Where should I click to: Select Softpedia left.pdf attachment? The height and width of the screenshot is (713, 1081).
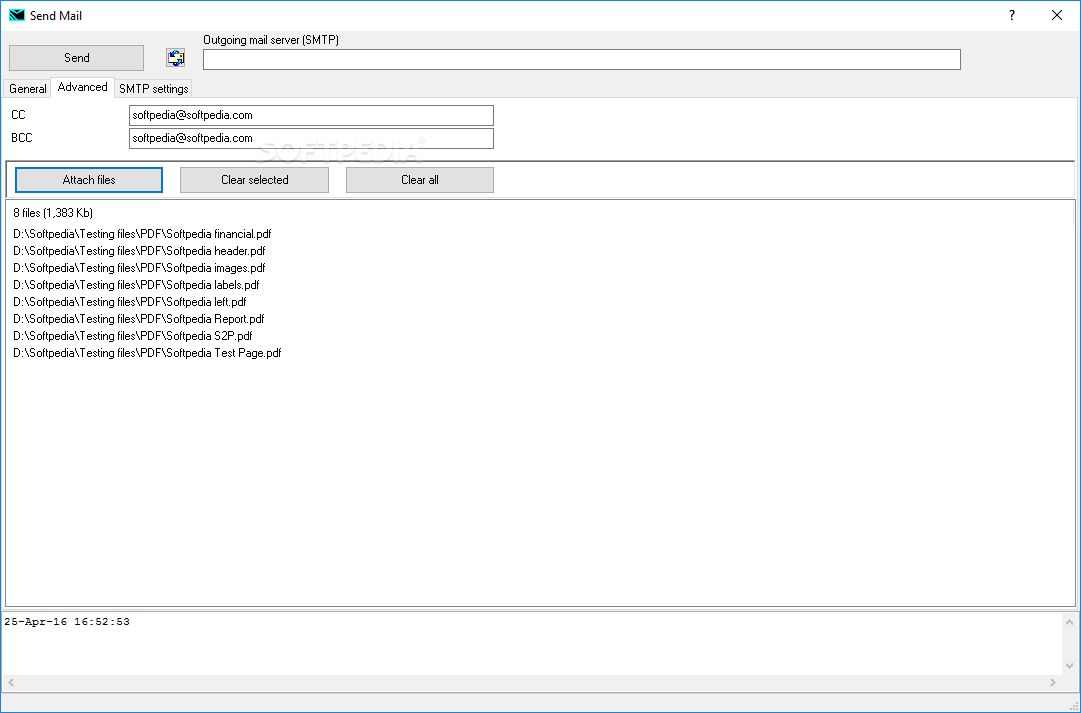tap(130, 302)
